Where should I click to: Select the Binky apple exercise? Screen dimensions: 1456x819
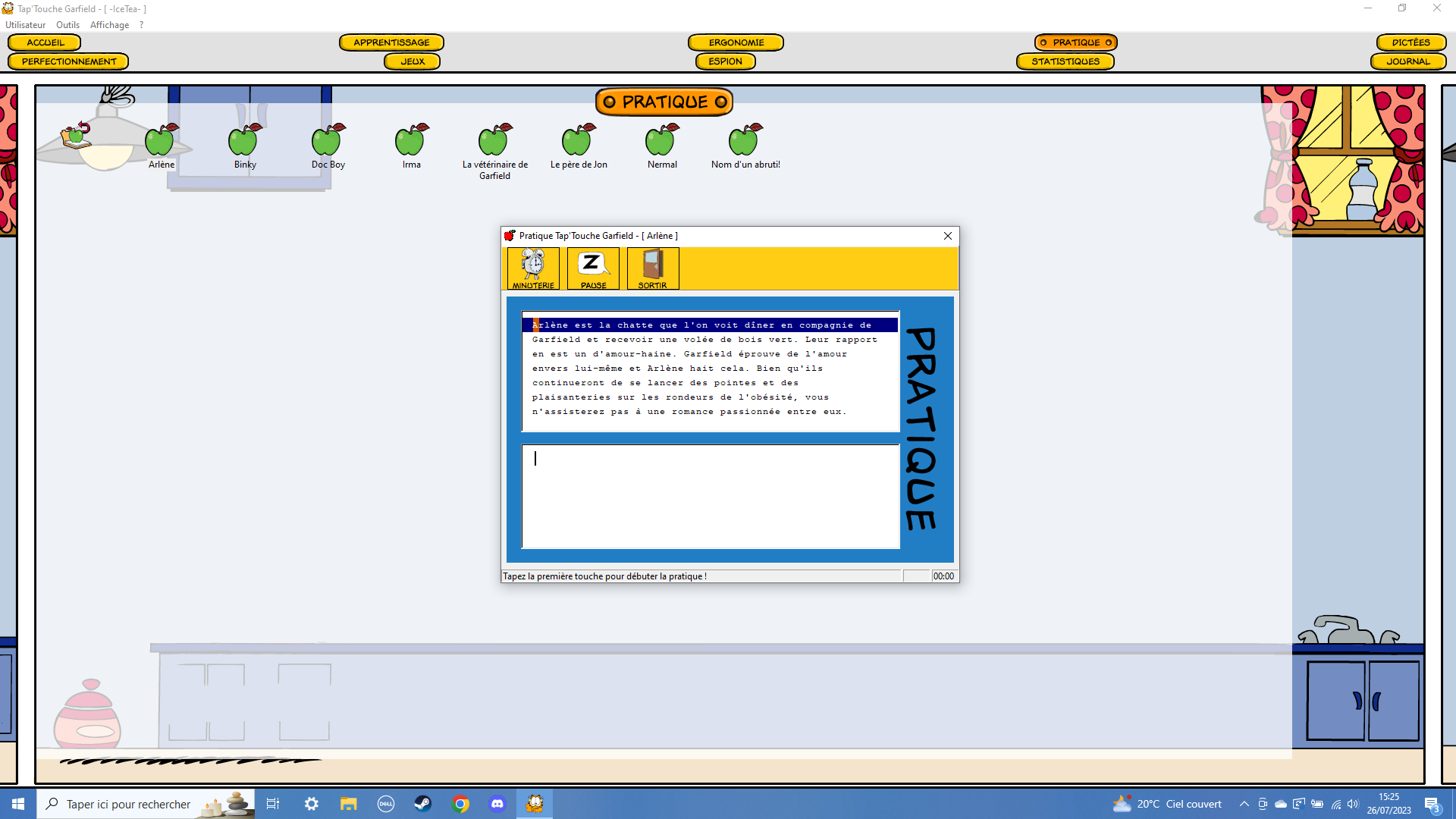click(x=245, y=140)
